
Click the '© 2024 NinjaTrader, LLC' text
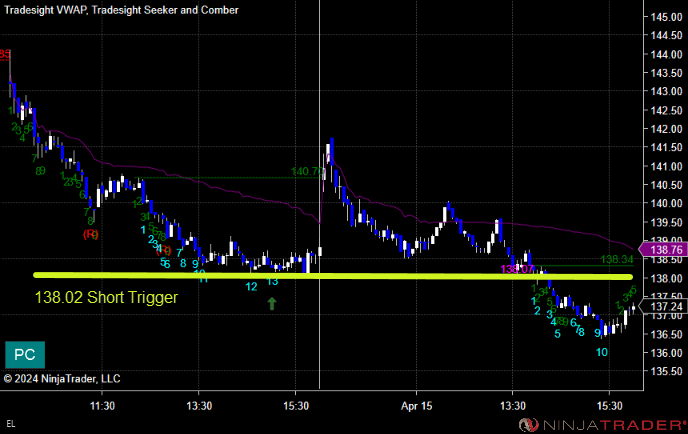62,378
